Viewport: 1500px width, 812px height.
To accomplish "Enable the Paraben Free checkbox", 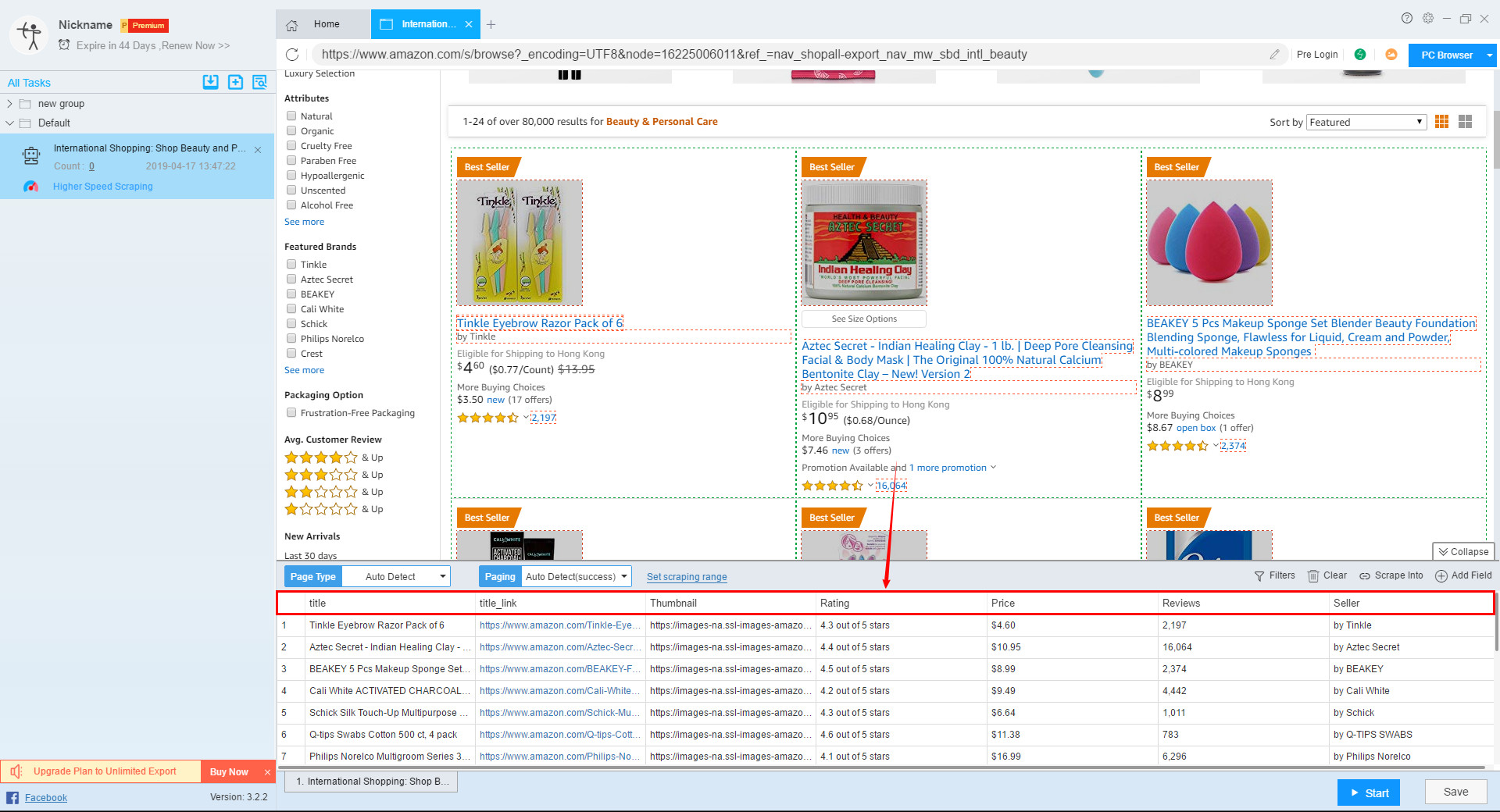I will 291,160.
